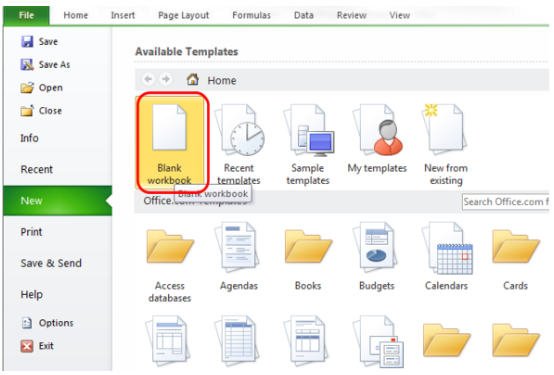This screenshot has height=375, width=554.
Task: Click the Forward arrow in template navigation
Action: [x=165, y=79]
